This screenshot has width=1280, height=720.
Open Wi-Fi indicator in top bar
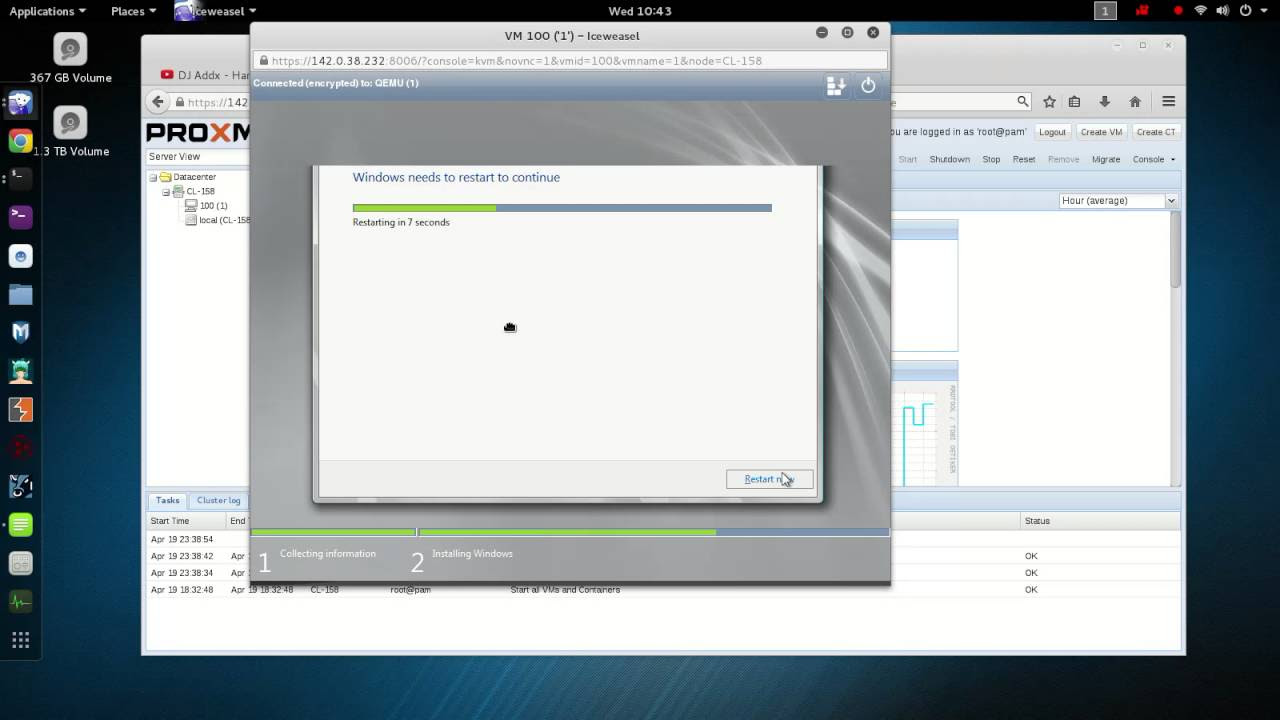click(1200, 11)
